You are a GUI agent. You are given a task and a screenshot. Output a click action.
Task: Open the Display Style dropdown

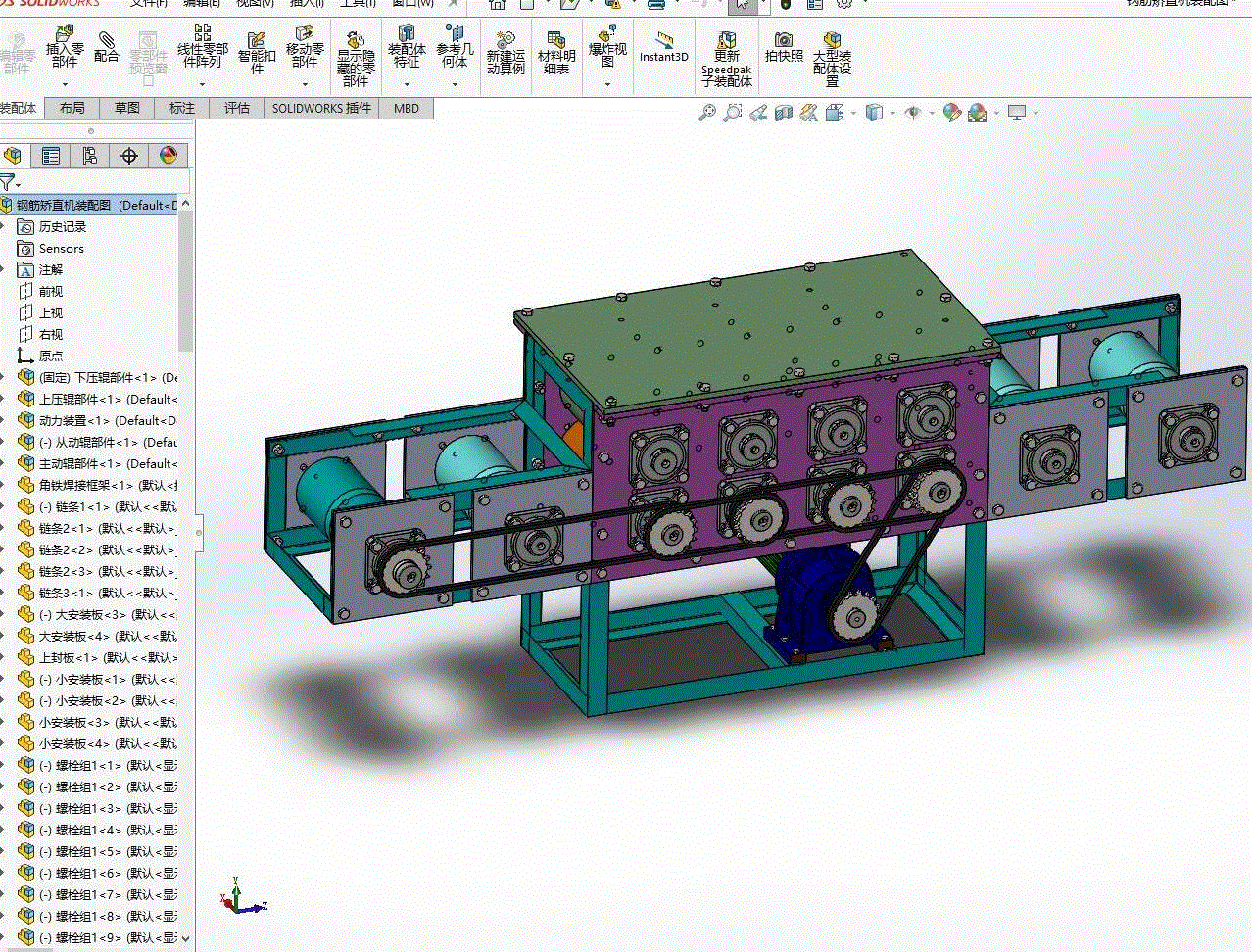[x=874, y=113]
